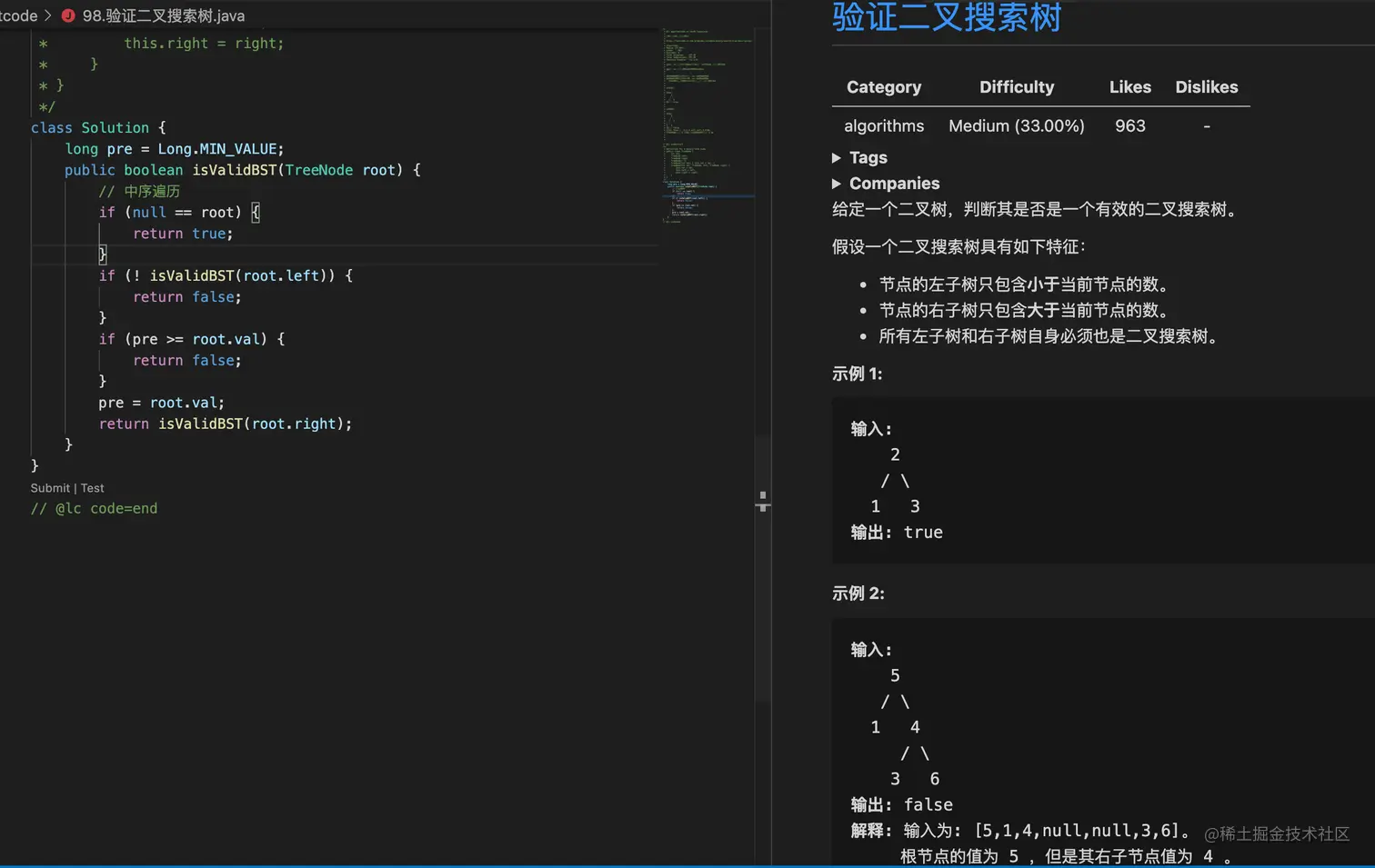Click the Test code lens link
1375x868 pixels.
point(93,488)
